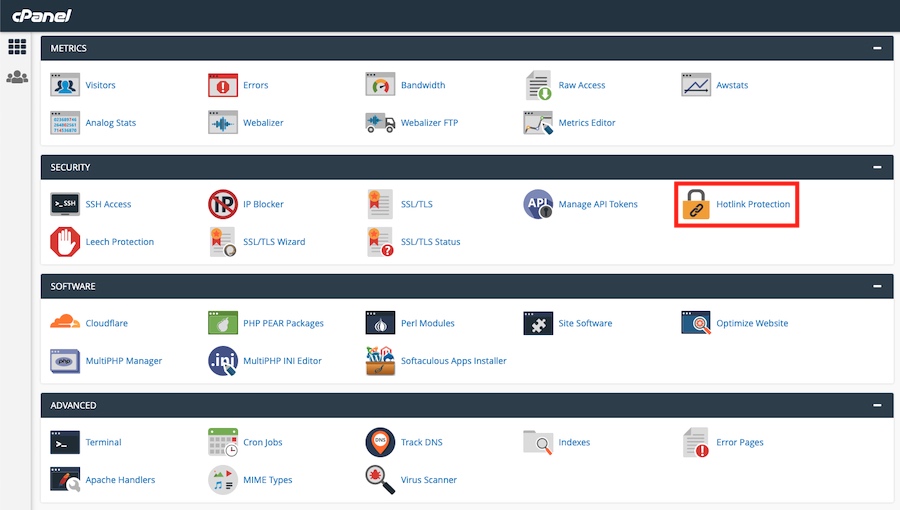Open the Leech Protection hand icon

tap(65, 242)
